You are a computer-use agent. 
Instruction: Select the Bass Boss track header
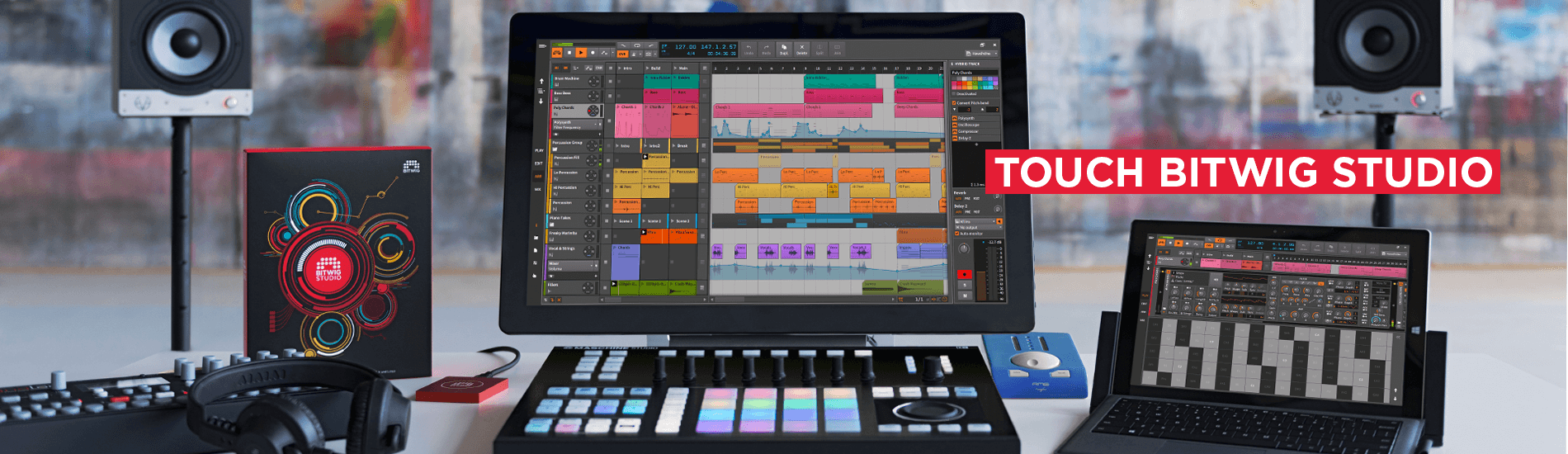578,96
